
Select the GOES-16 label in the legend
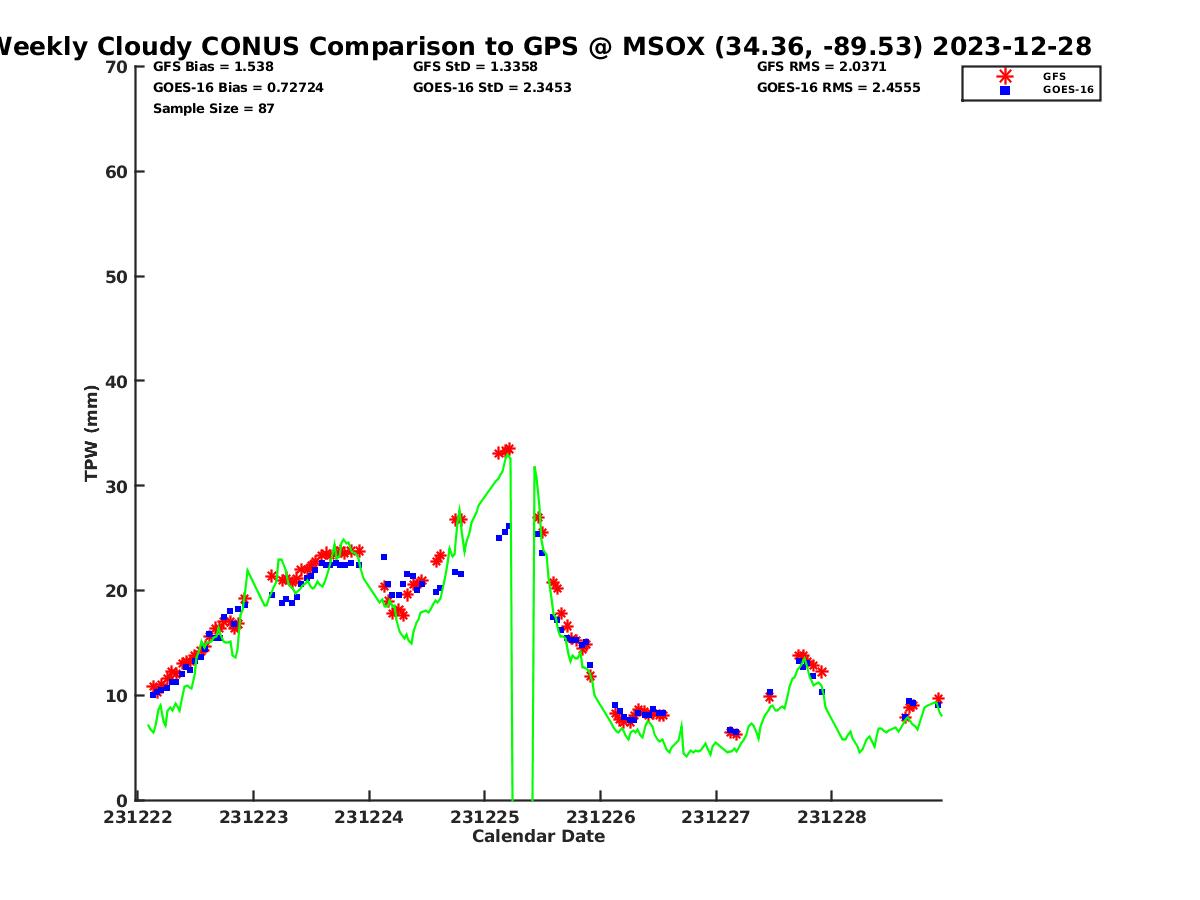(1067, 90)
